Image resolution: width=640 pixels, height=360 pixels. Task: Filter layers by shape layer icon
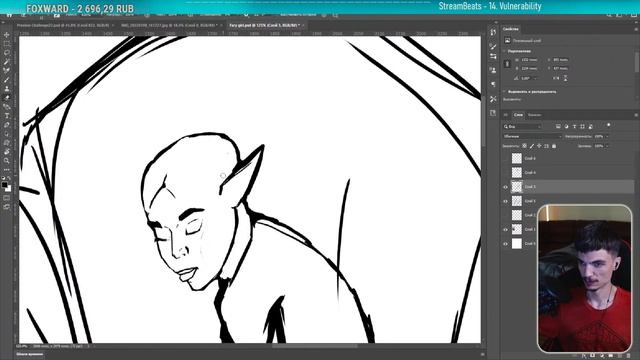click(x=582, y=127)
